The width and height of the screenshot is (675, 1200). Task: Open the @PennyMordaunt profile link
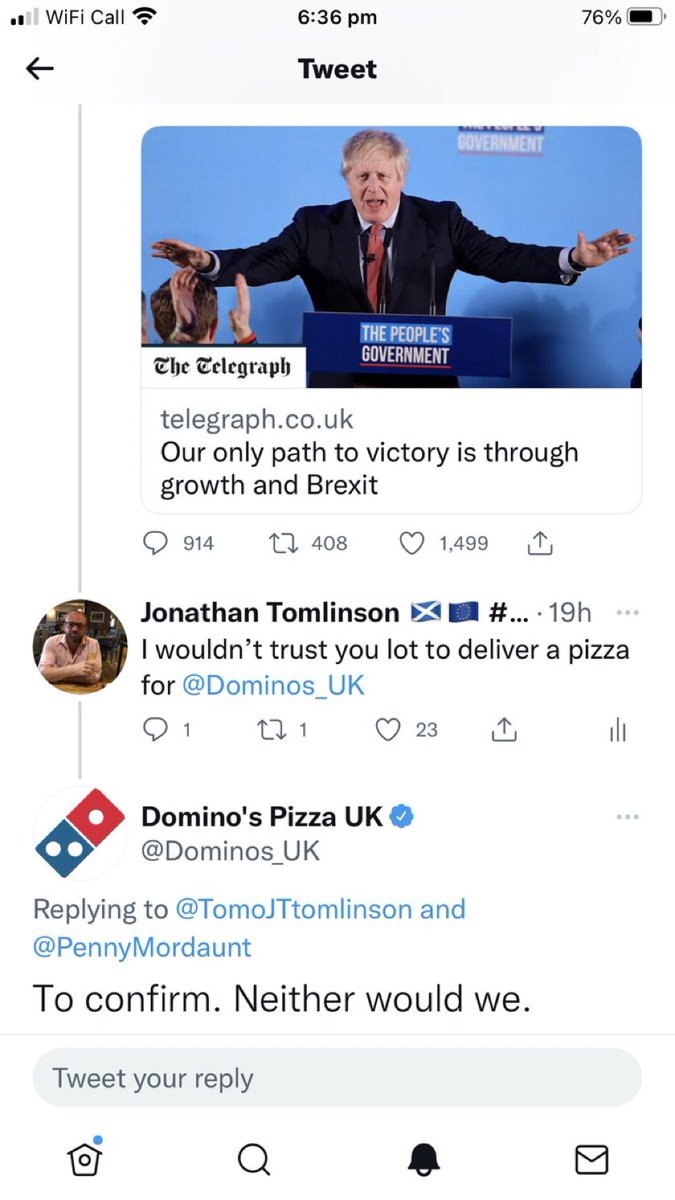tap(143, 947)
